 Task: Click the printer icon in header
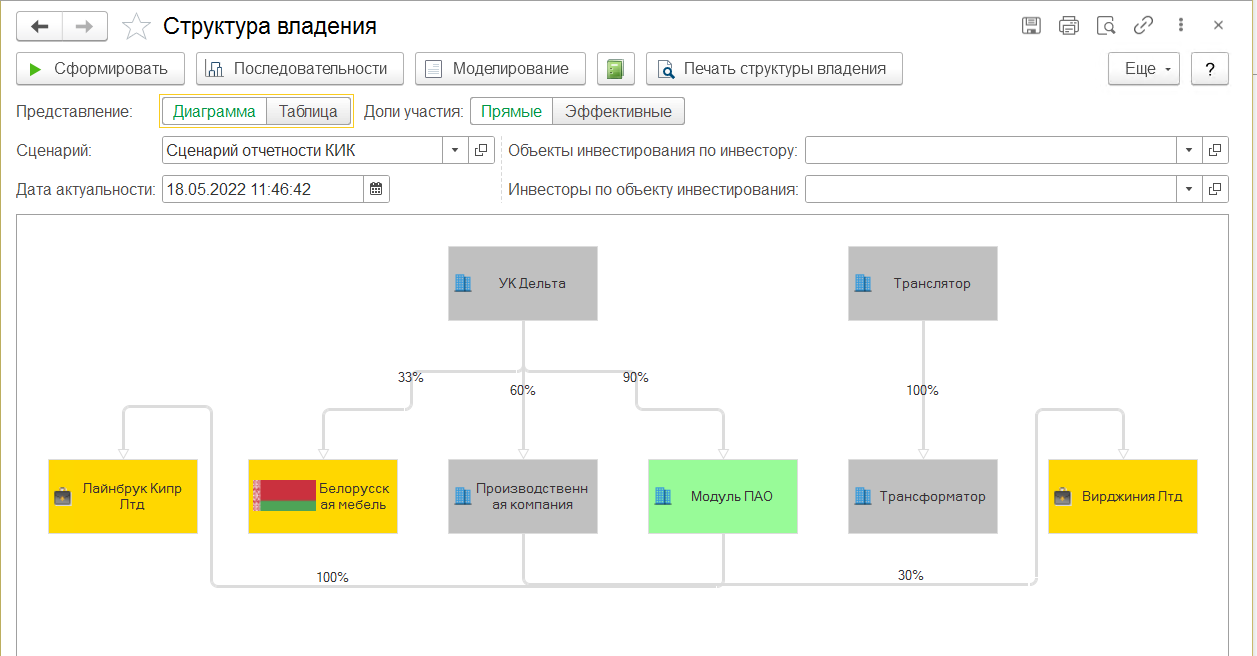pyautogui.click(x=1069, y=26)
